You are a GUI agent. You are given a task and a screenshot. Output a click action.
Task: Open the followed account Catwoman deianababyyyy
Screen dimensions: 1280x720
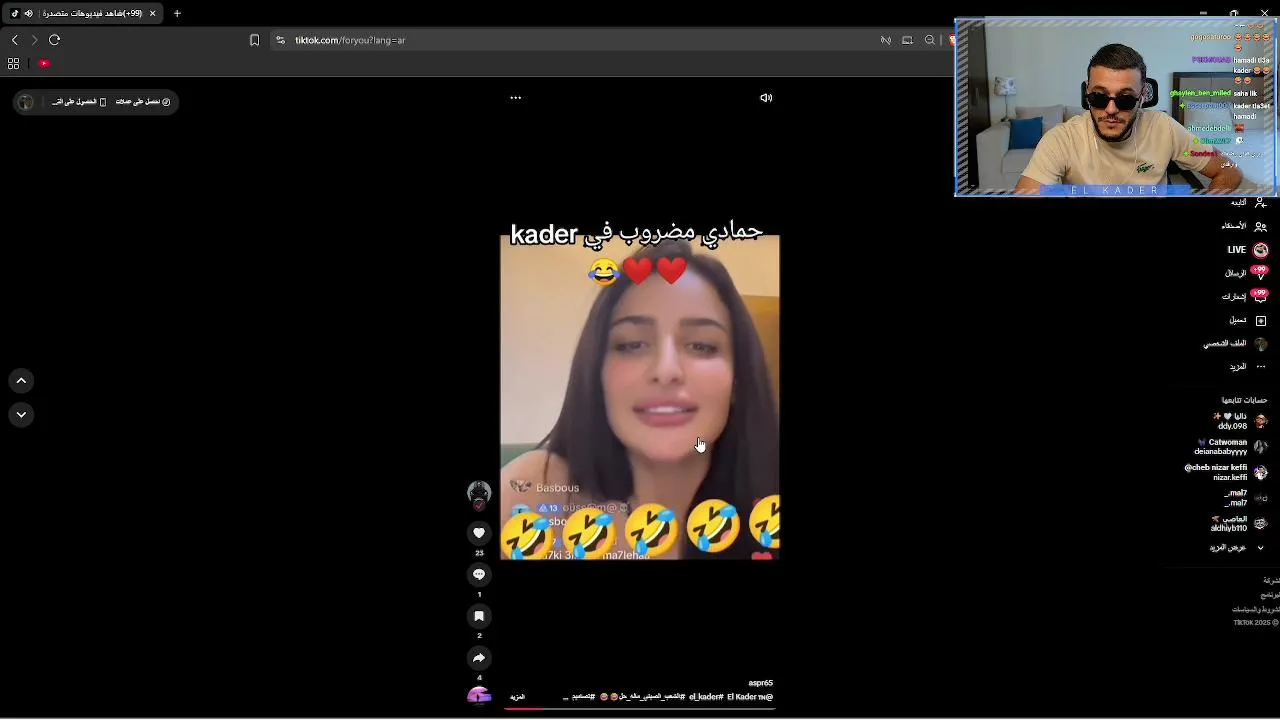1232,447
